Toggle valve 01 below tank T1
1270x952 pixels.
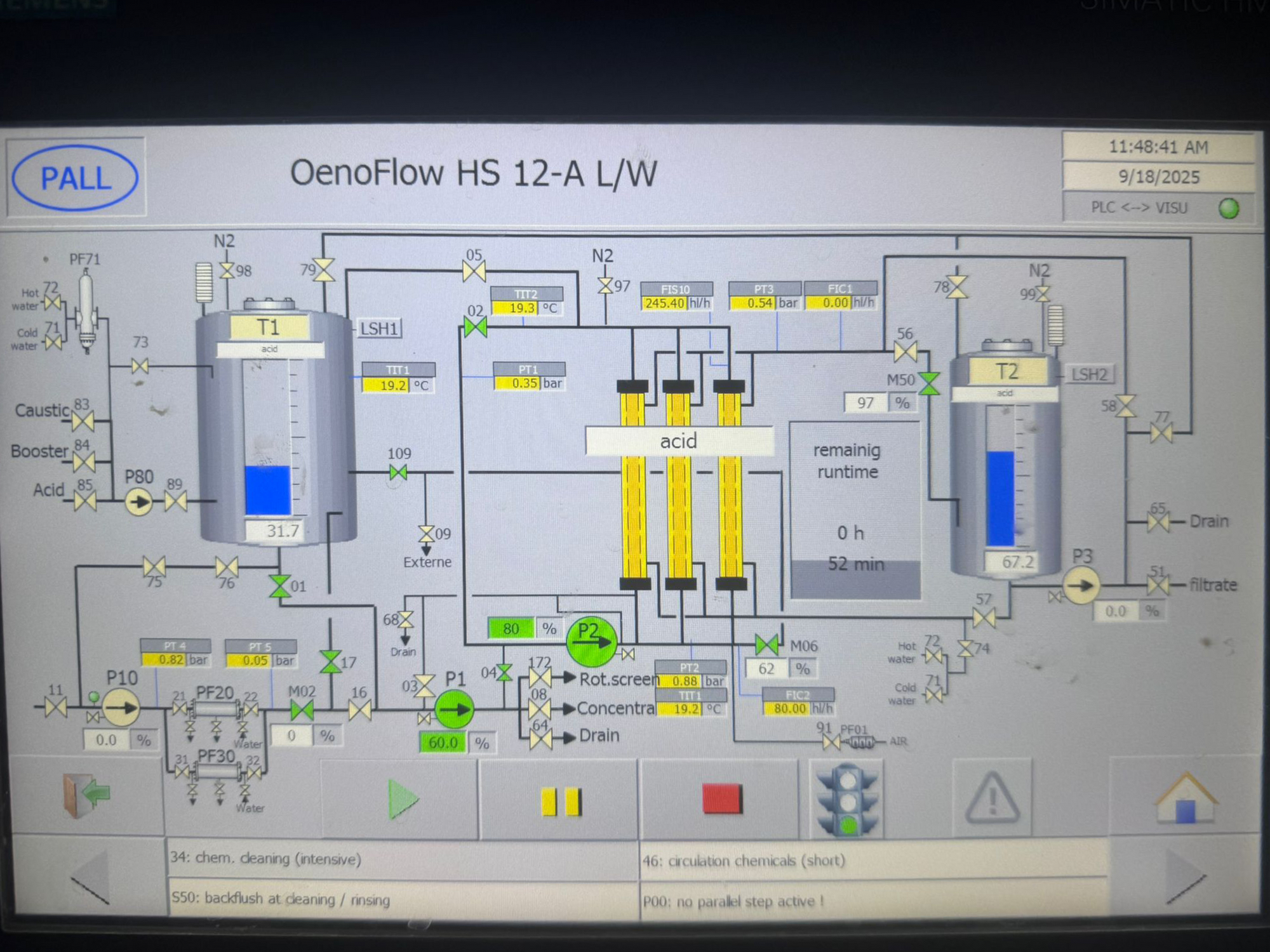279,586
